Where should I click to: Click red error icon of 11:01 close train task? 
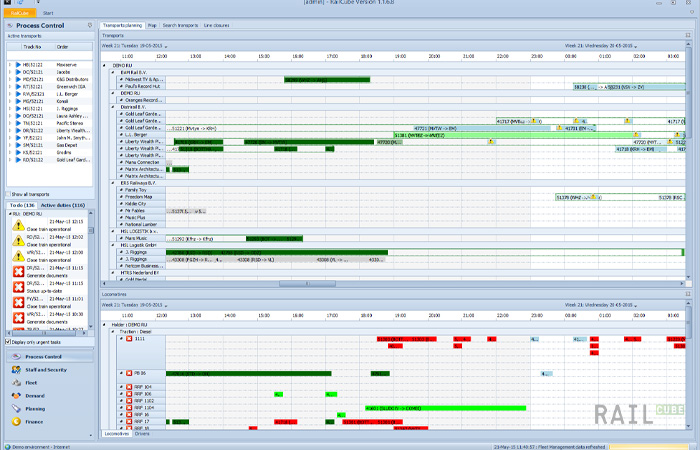[18, 303]
